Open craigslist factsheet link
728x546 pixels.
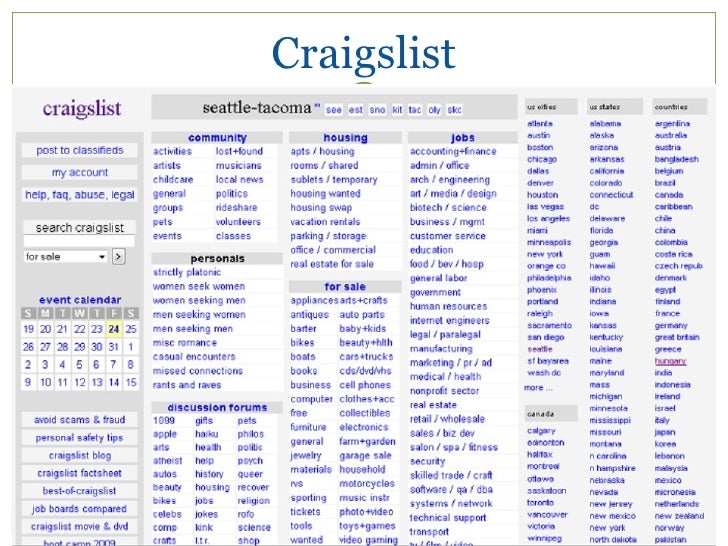click(x=79, y=473)
